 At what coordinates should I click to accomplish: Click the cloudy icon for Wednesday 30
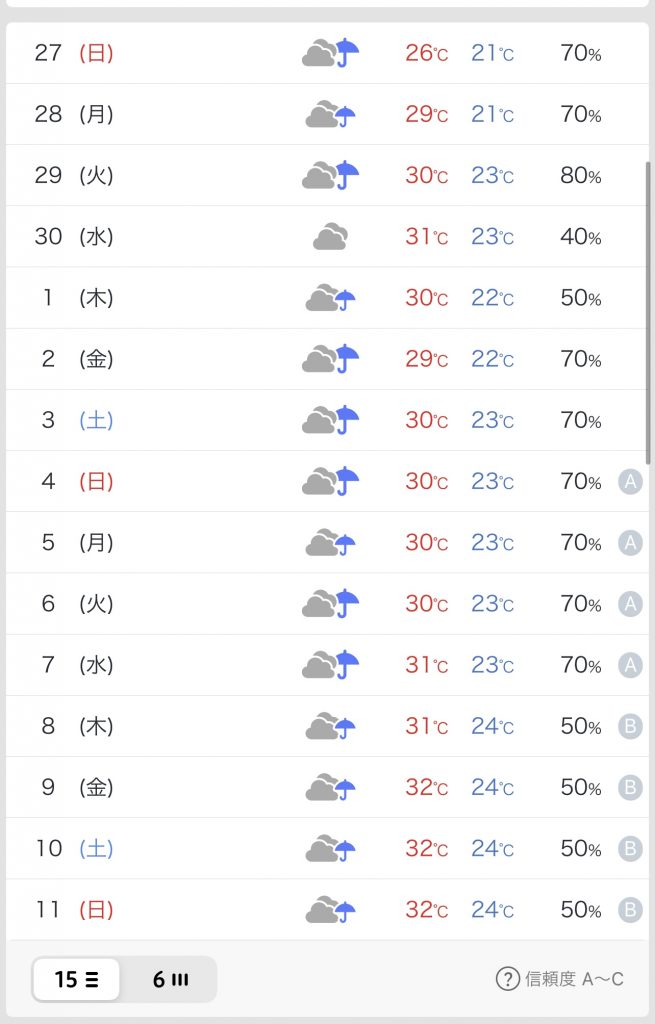coord(330,237)
